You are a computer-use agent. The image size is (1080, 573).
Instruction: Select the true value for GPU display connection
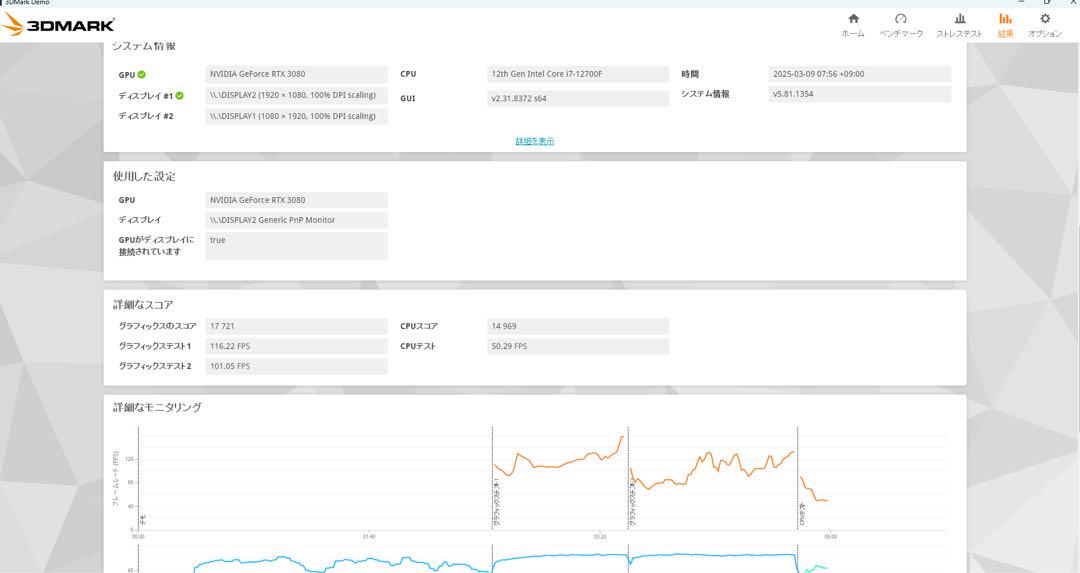(x=297, y=246)
